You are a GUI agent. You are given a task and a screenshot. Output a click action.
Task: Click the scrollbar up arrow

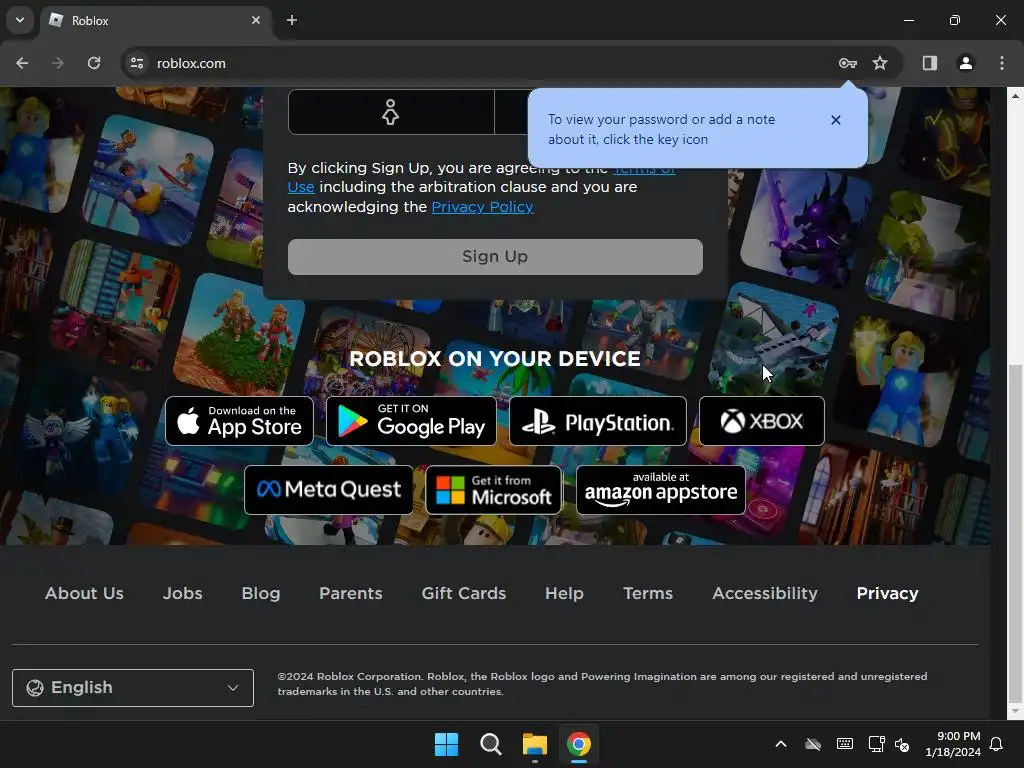(1015, 96)
